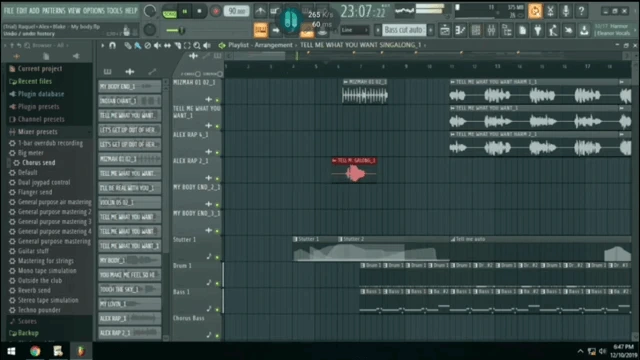Viewport: 640px width, 360px height.
Task: Open the TELL ME WHAT YOU WANT HARM 1_1 clip menu
Action: 452,82
